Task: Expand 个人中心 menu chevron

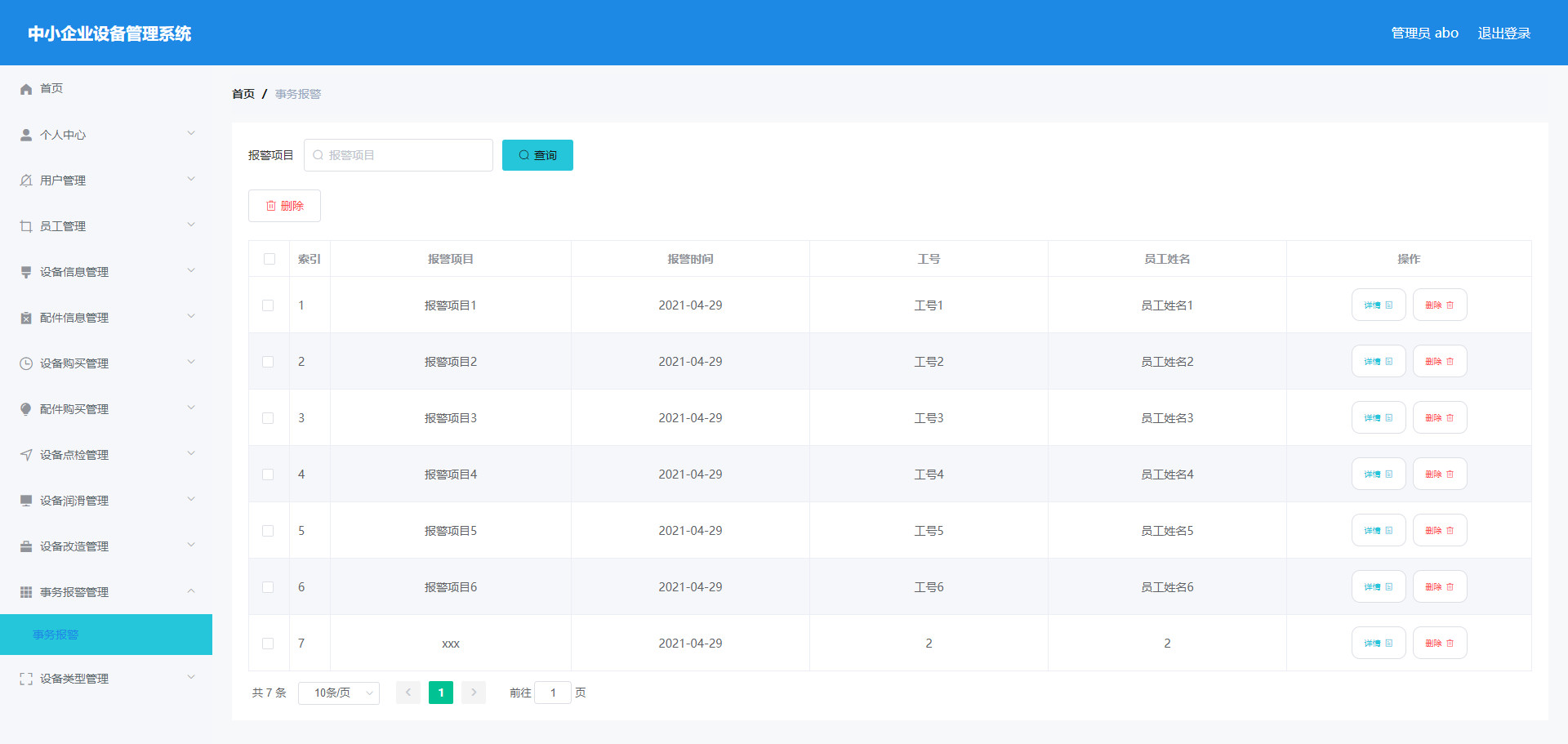Action: click(x=191, y=133)
